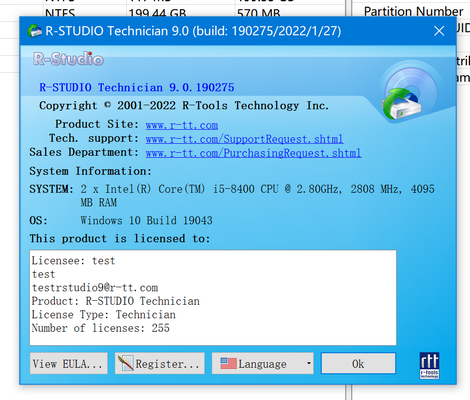
Task: Select 'License Type: Technician' line
Action: (104, 315)
